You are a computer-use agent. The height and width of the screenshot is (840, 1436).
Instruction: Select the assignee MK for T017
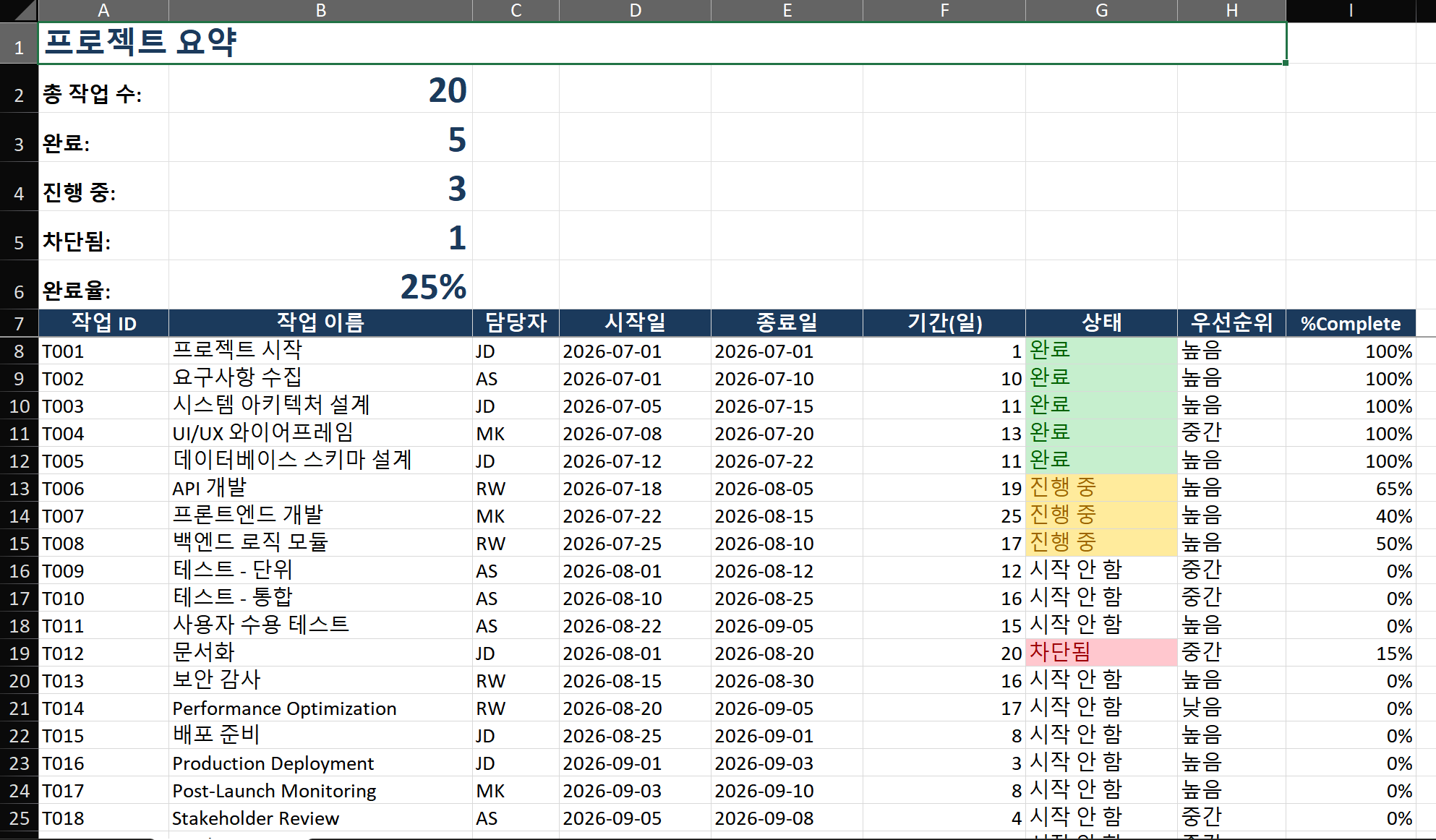[x=516, y=790]
